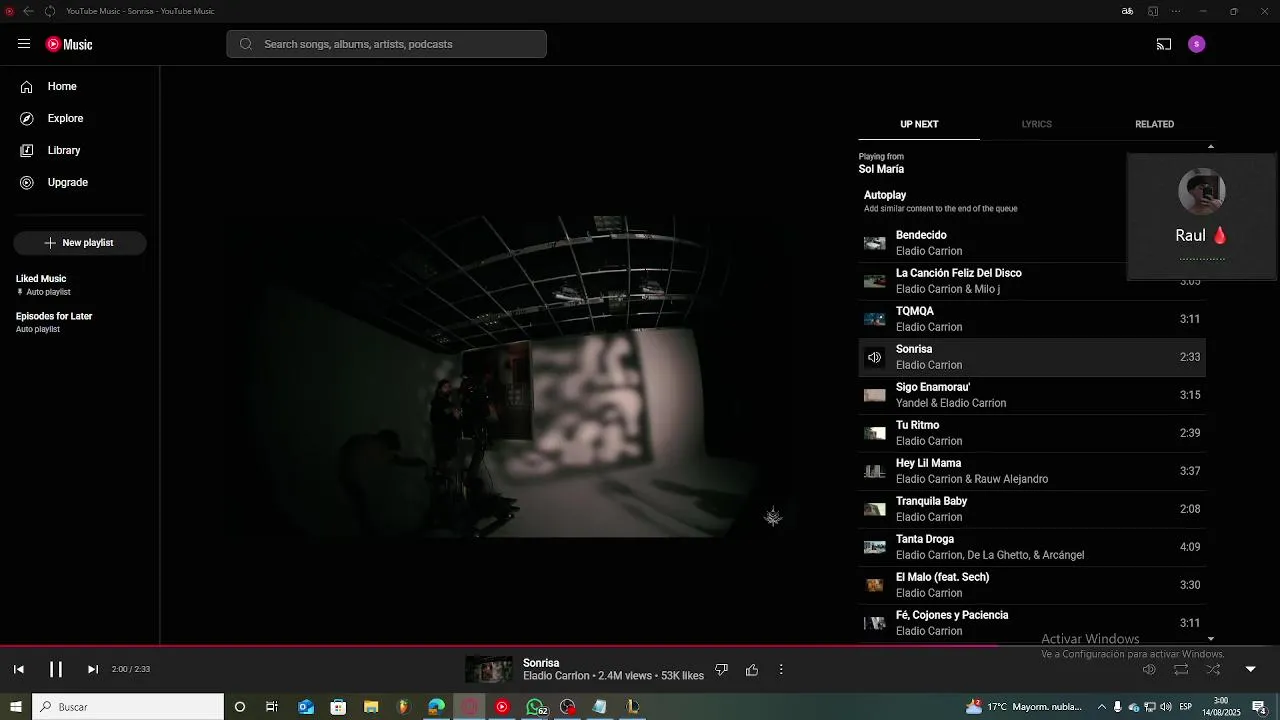Play El Malo (feat. Sech)
This screenshot has width=1280, height=720.
click(x=1032, y=585)
